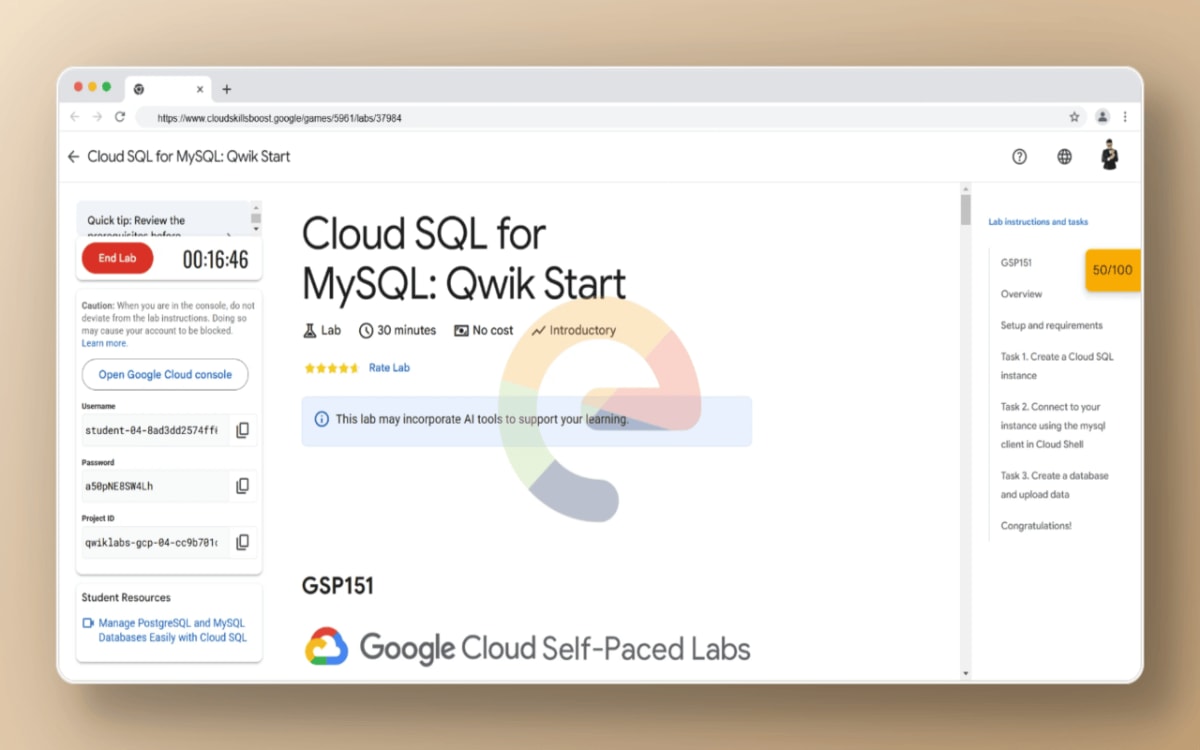Open Chrome's three-dot menu
This screenshot has width=1200, height=750.
click(1124, 117)
